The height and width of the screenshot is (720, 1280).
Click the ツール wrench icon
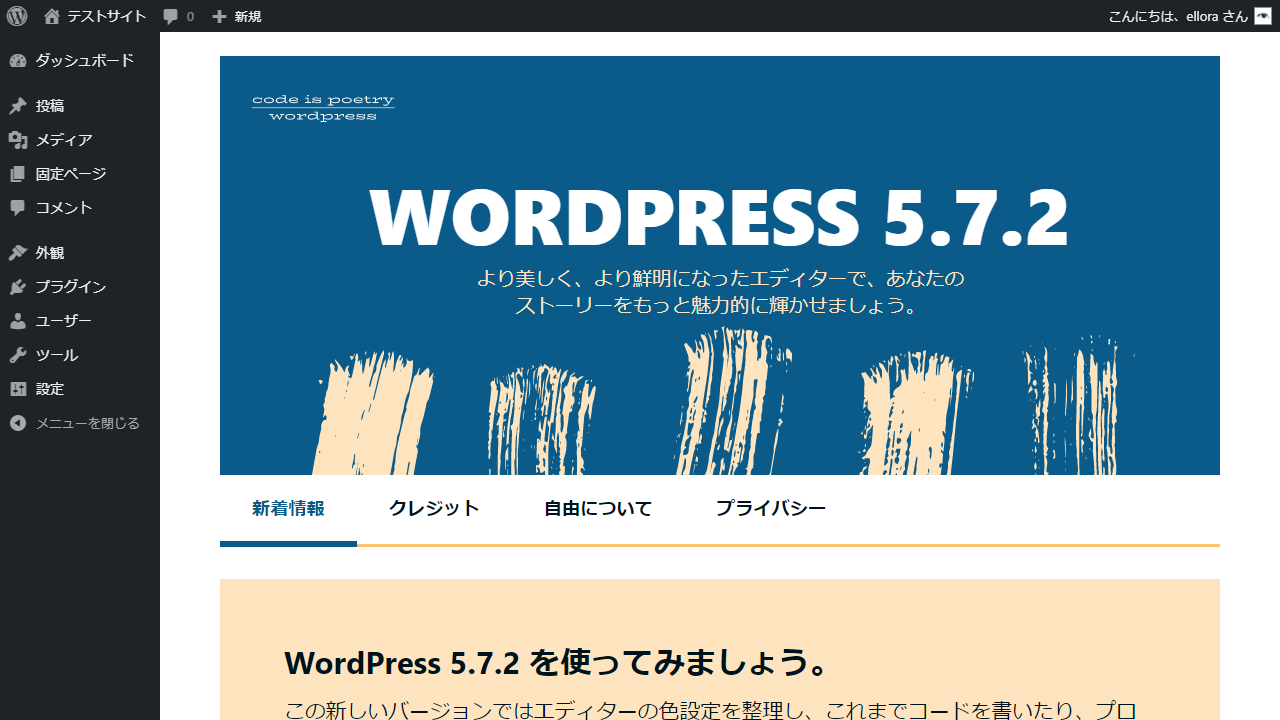click(x=18, y=355)
